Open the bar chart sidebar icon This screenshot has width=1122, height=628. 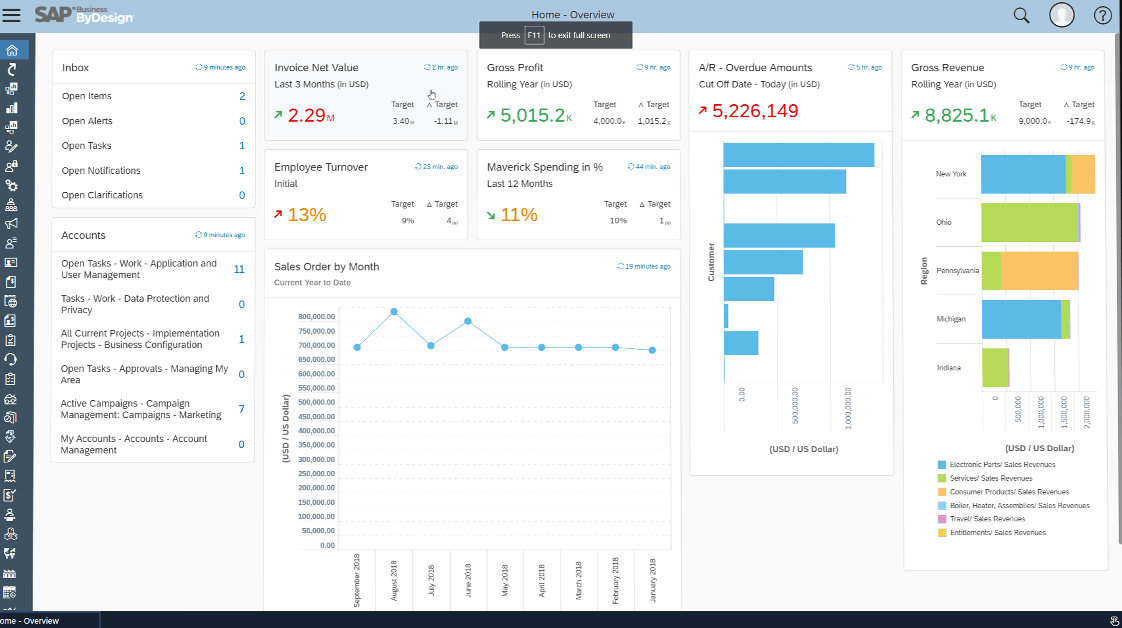point(11,108)
